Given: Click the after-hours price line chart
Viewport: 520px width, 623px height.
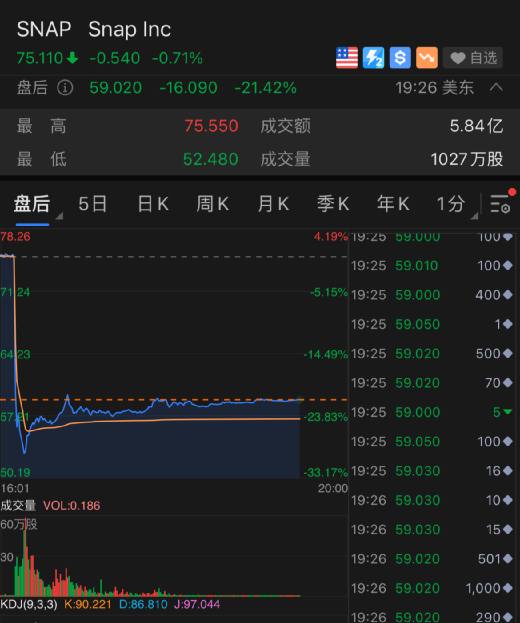Looking at the screenshot, I should pos(174,354).
